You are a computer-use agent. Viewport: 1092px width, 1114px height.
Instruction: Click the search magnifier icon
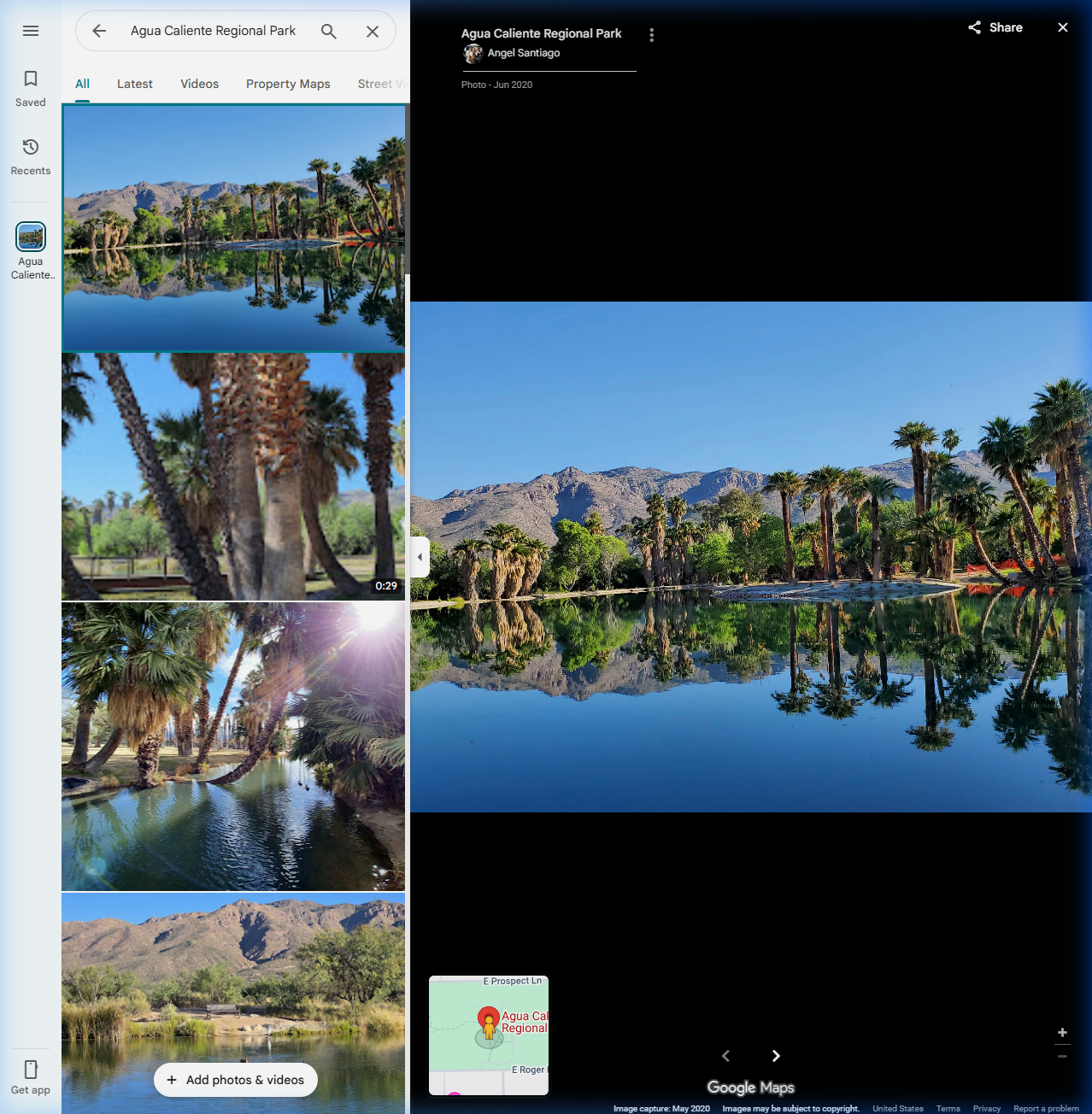coord(328,31)
